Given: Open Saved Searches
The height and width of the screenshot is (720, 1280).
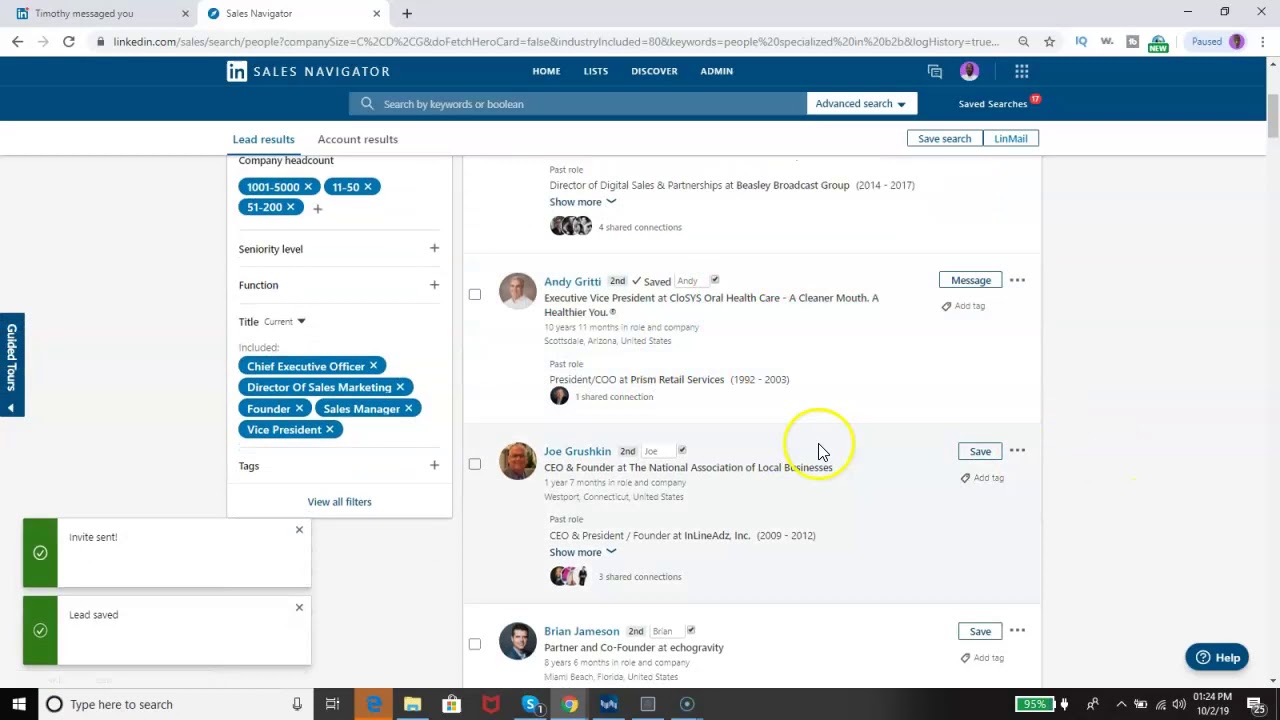Looking at the screenshot, I should pyautogui.click(x=993, y=104).
